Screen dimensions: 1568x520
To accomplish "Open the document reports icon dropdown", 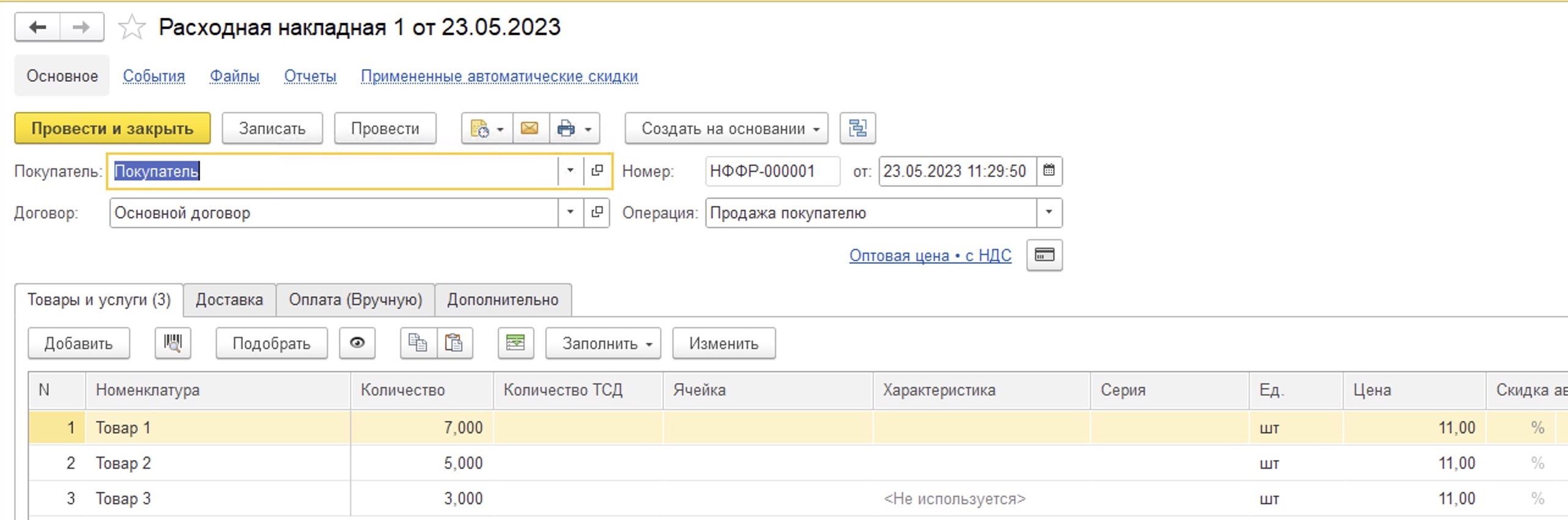I will coord(487,128).
